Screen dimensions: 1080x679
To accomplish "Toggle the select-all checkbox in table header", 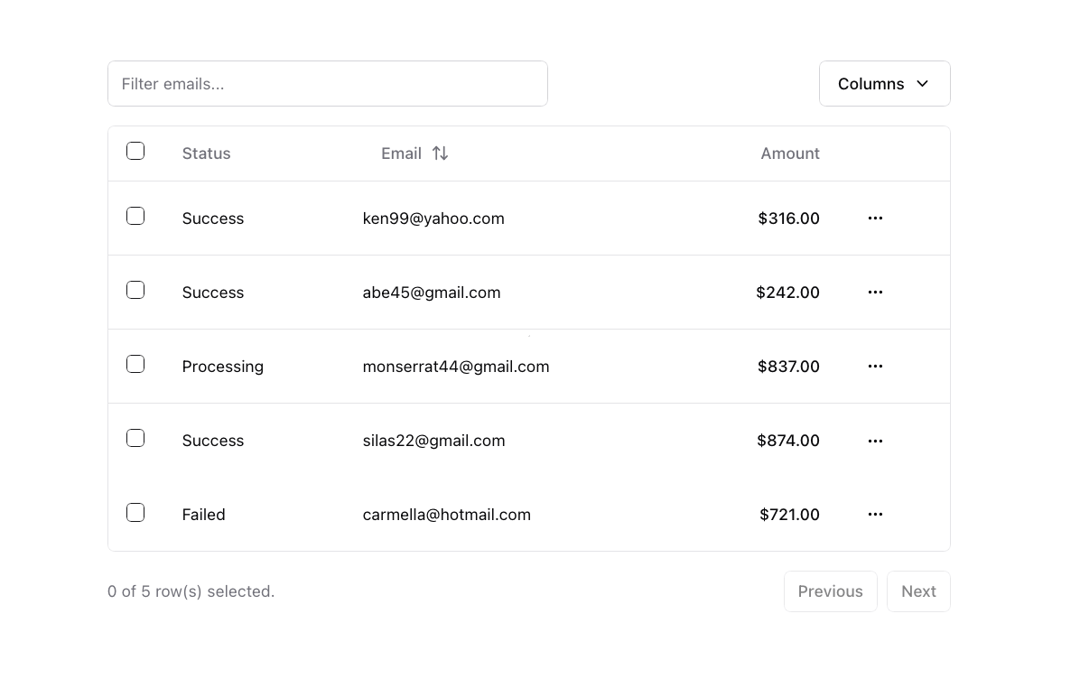I will click(x=136, y=151).
